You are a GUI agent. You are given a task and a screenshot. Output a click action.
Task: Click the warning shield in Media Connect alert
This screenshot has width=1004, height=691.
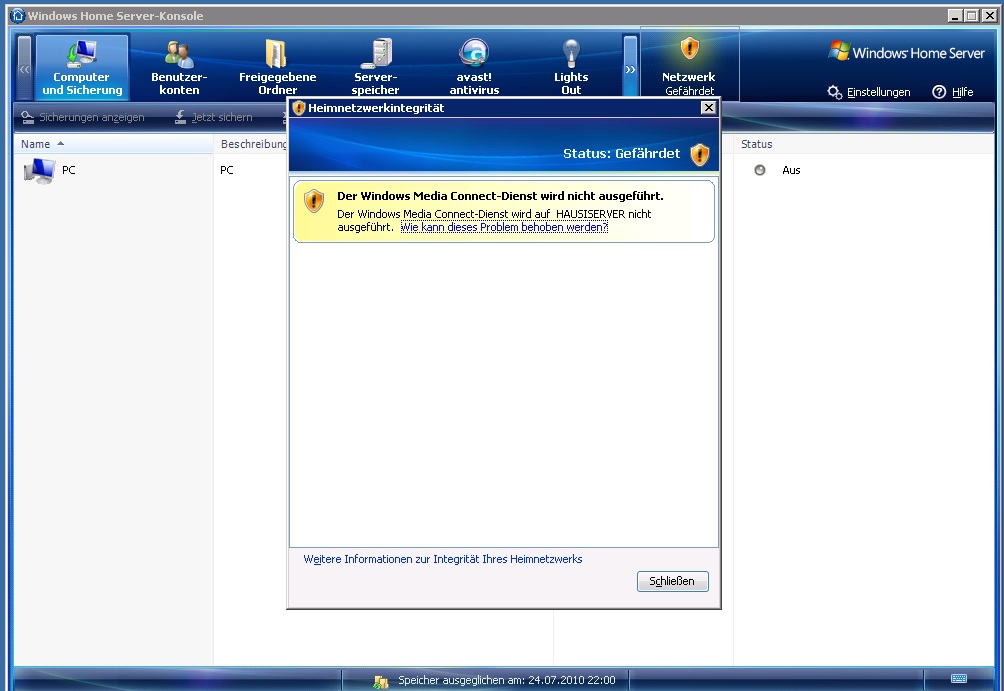314,201
